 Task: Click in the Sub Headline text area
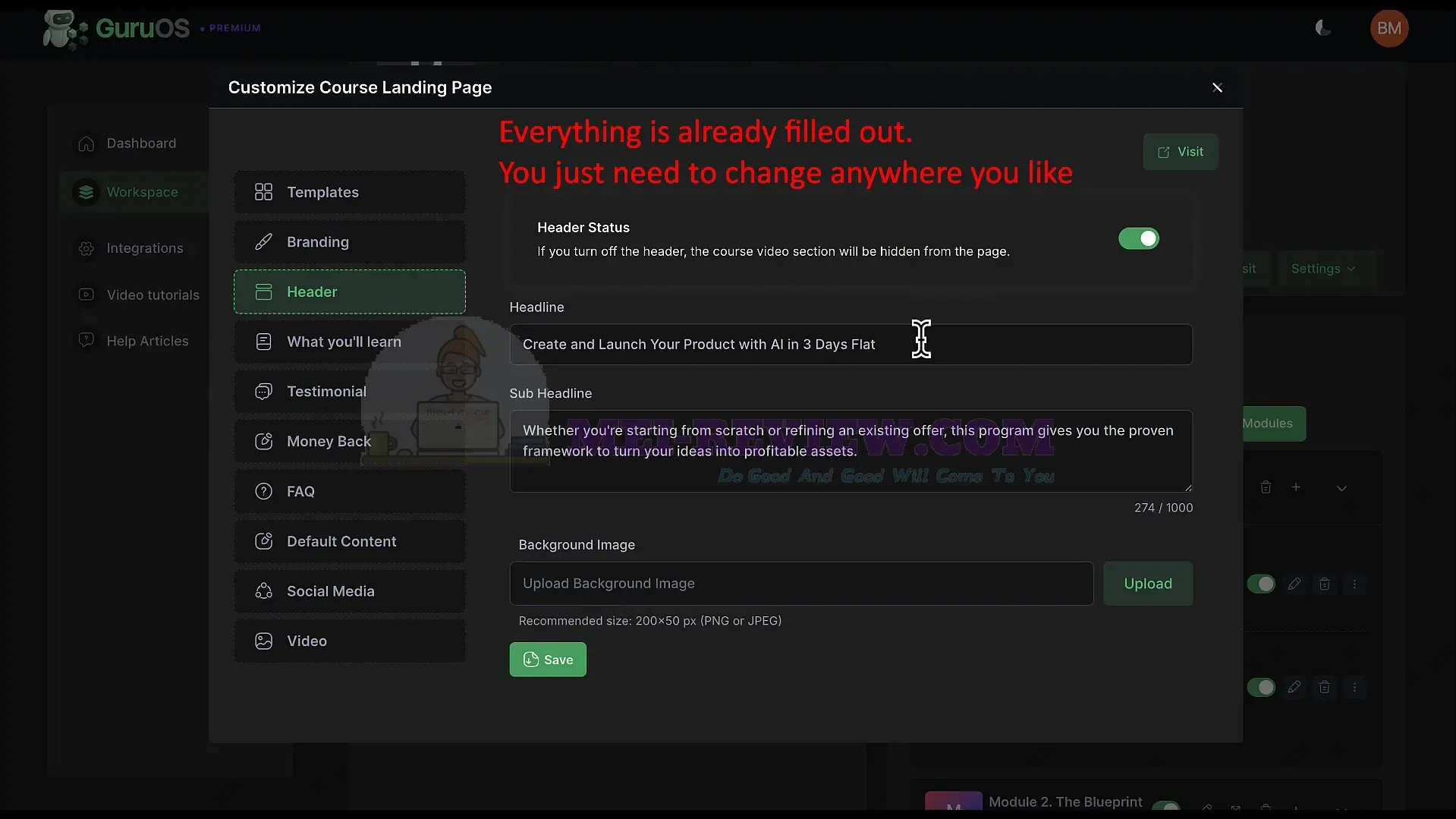point(851,451)
